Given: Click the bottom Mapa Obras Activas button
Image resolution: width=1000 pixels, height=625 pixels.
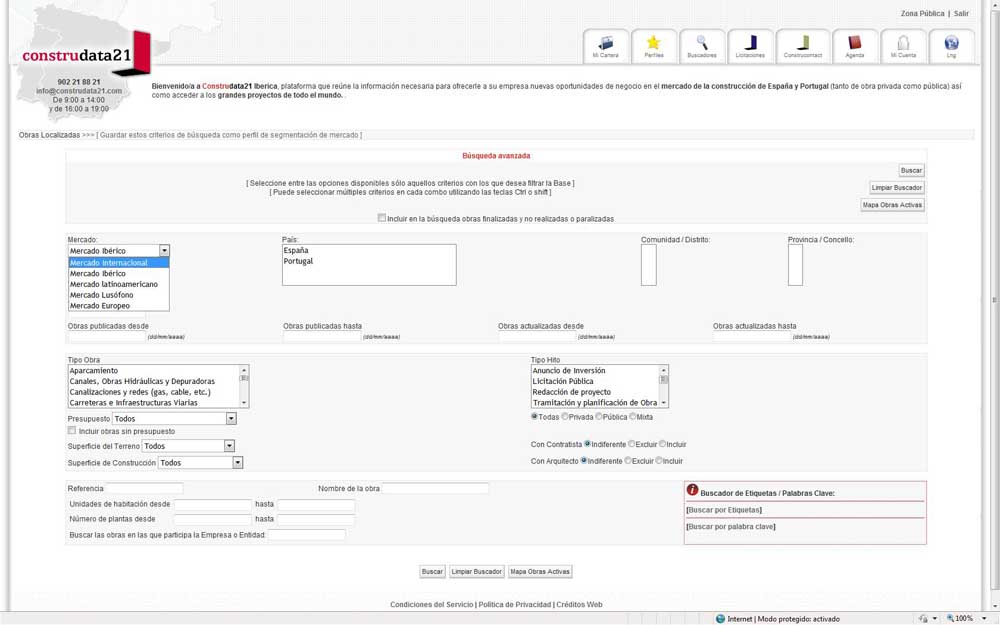Looking at the screenshot, I should point(540,571).
